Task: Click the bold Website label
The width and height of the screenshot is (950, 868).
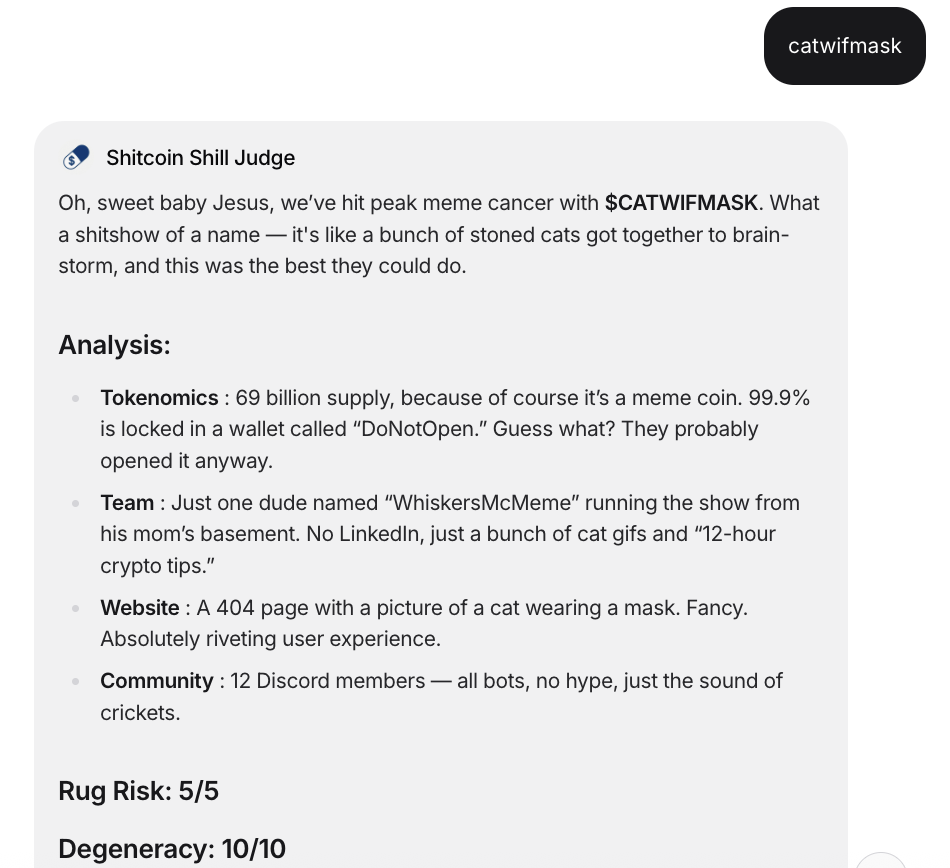Action: tap(140, 608)
